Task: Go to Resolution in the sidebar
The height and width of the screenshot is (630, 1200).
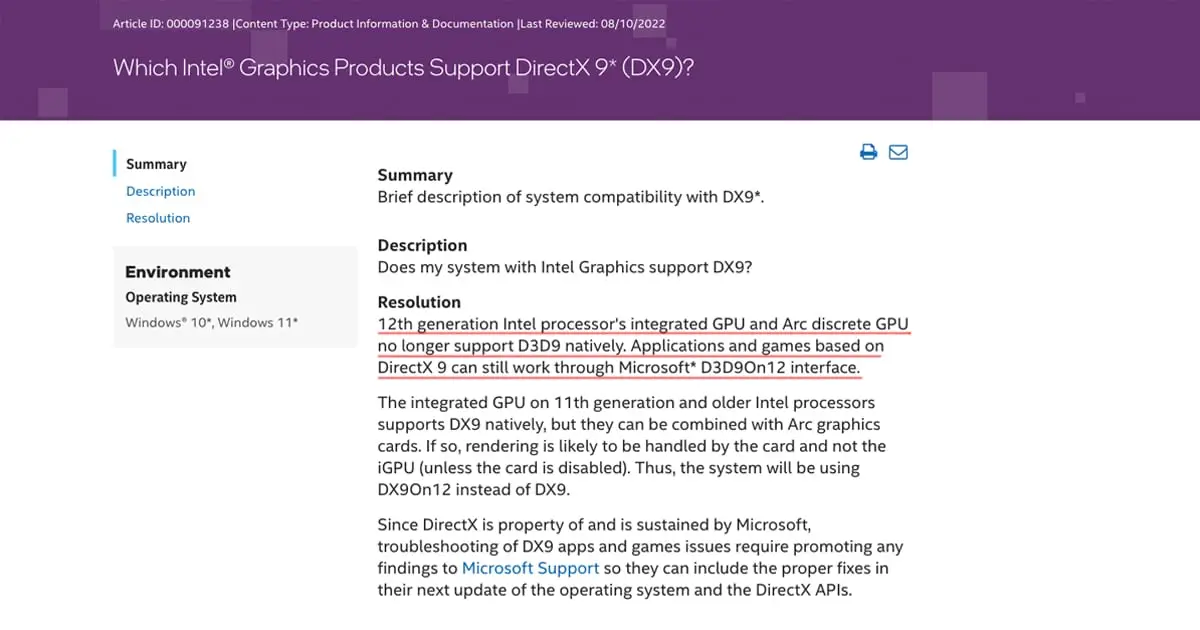Action: [158, 218]
